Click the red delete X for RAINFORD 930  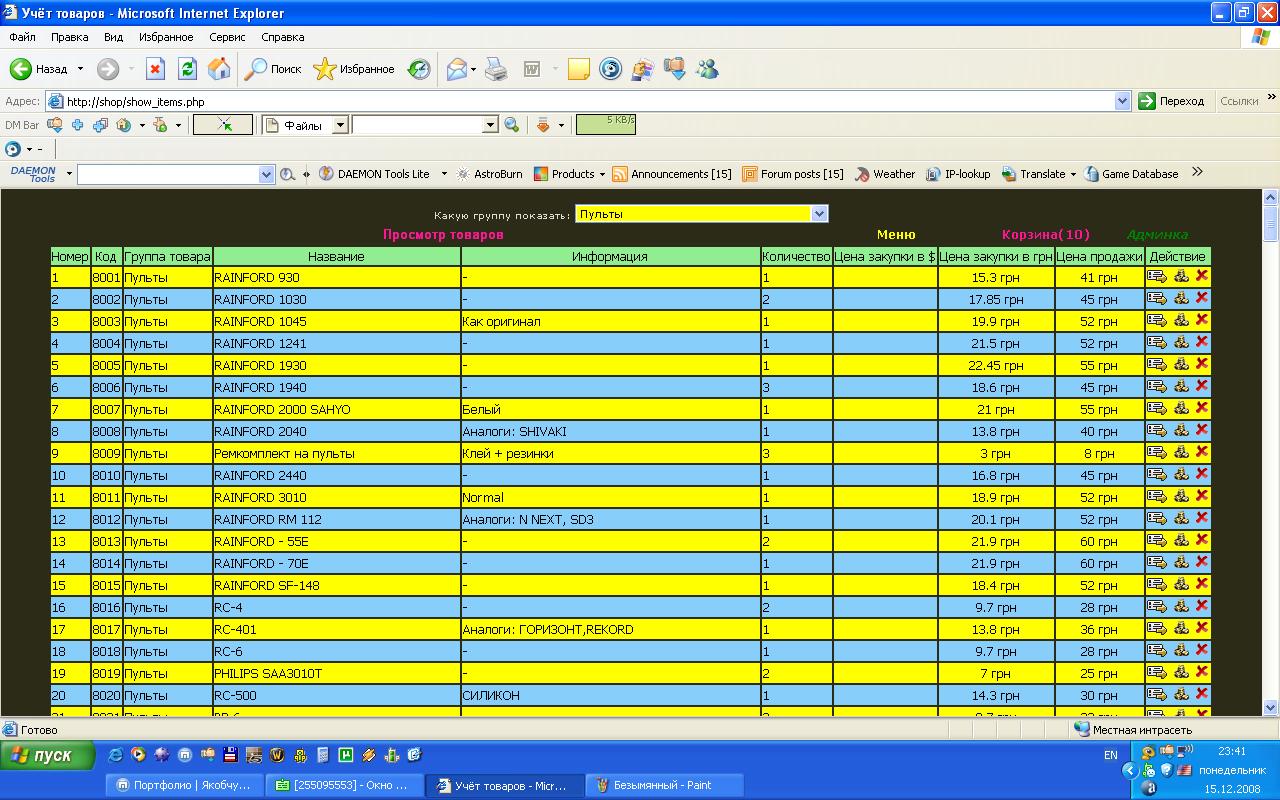point(1202,276)
